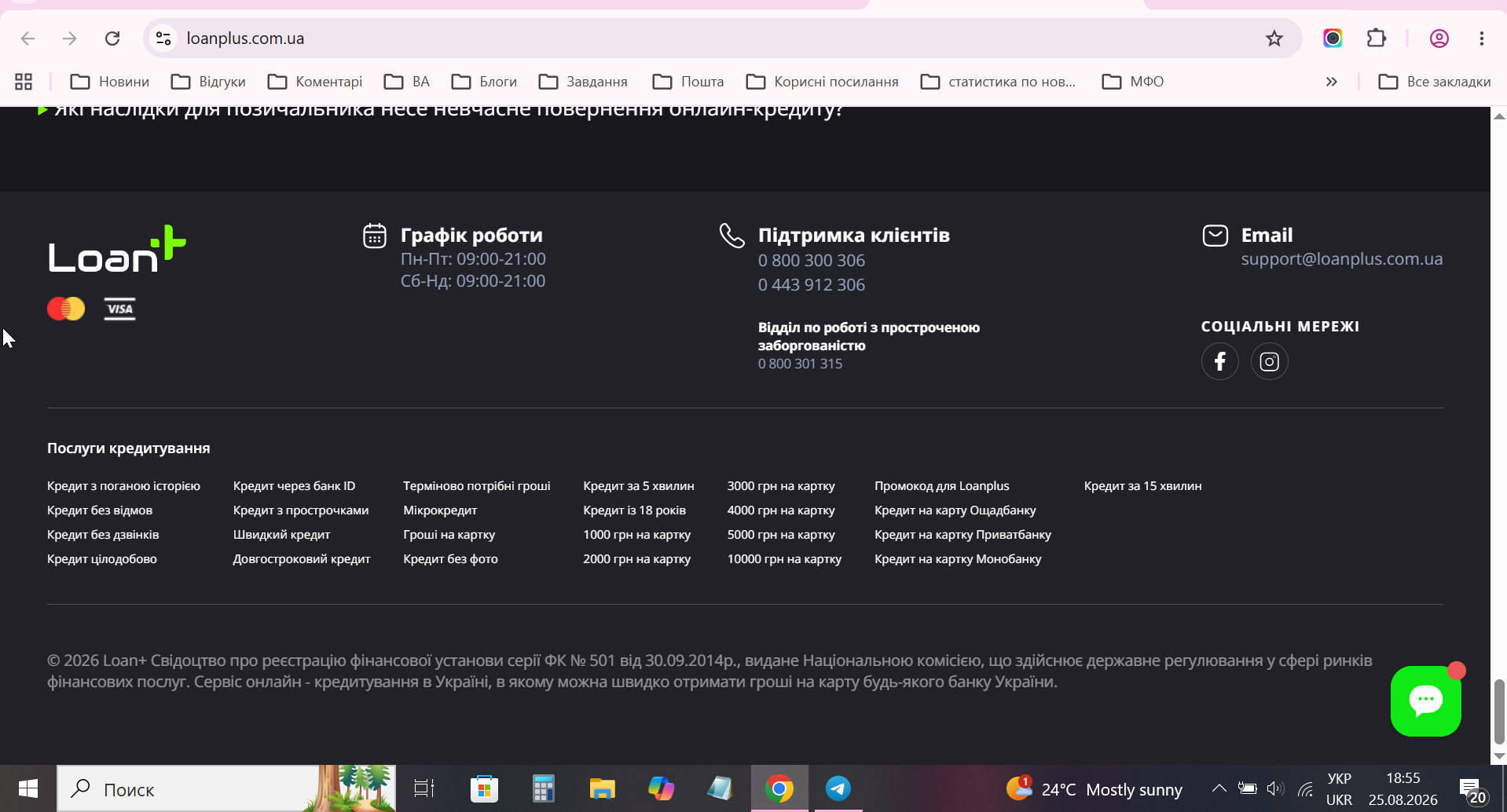Open the Instagram social network icon
The width and height of the screenshot is (1507, 812).
pos(1269,361)
